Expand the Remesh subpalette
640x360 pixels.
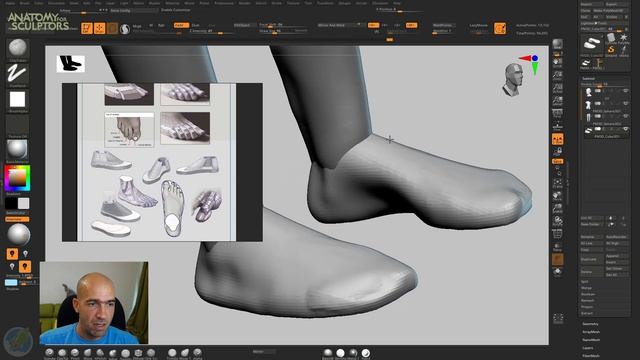point(587,301)
